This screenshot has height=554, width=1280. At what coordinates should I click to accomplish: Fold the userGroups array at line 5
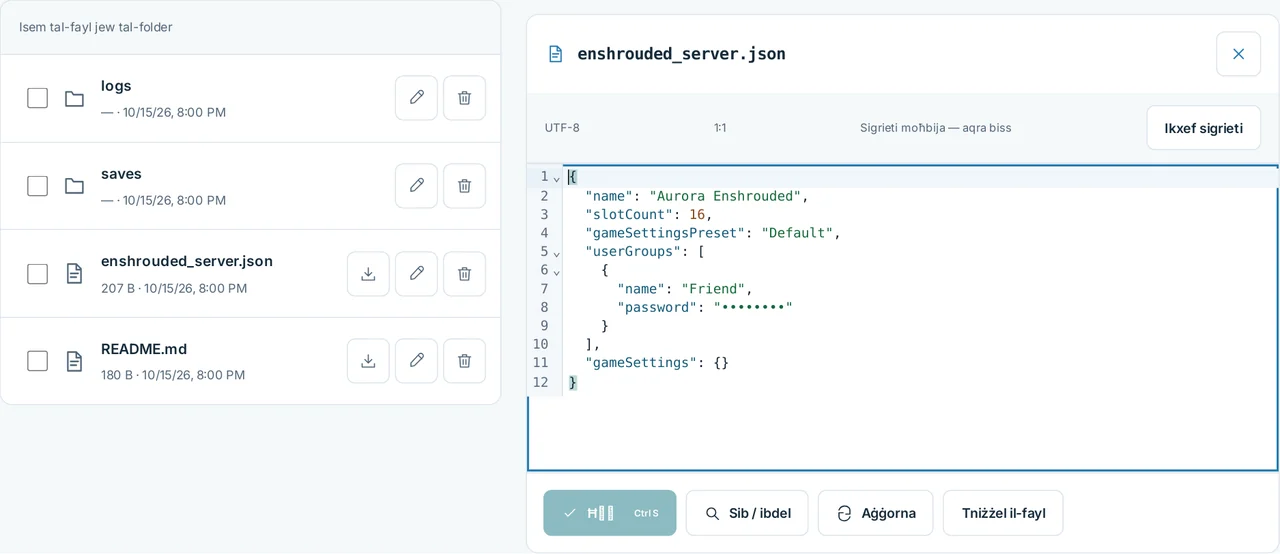click(x=557, y=253)
